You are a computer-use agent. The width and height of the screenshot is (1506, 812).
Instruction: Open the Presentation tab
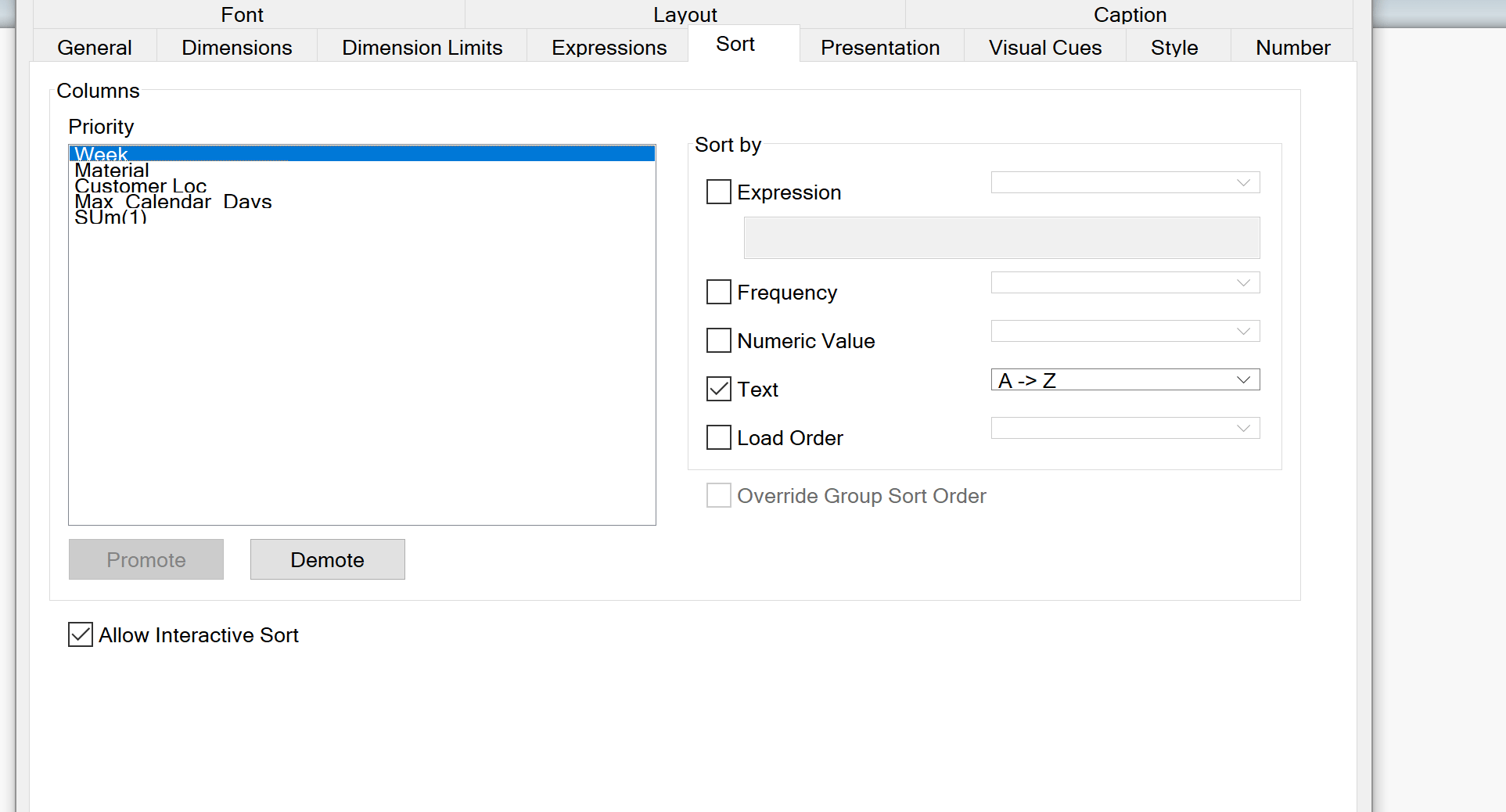879,47
